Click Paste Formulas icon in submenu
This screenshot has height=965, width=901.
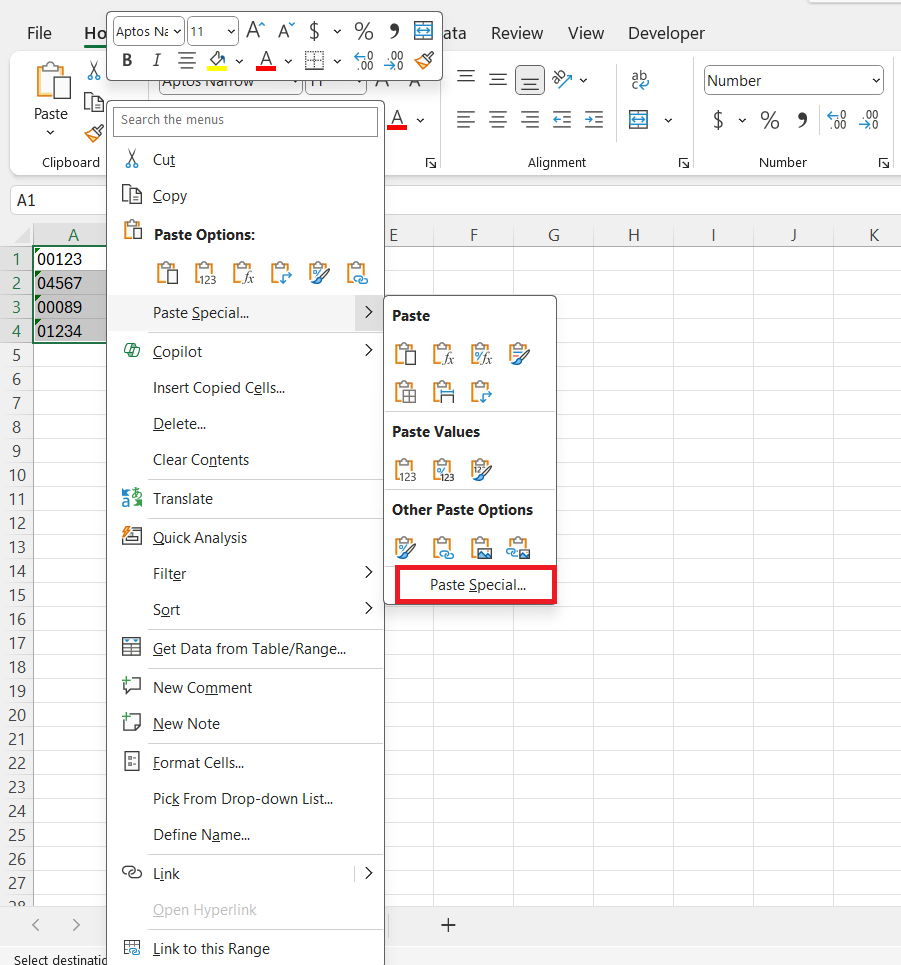click(x=443, y=354)
